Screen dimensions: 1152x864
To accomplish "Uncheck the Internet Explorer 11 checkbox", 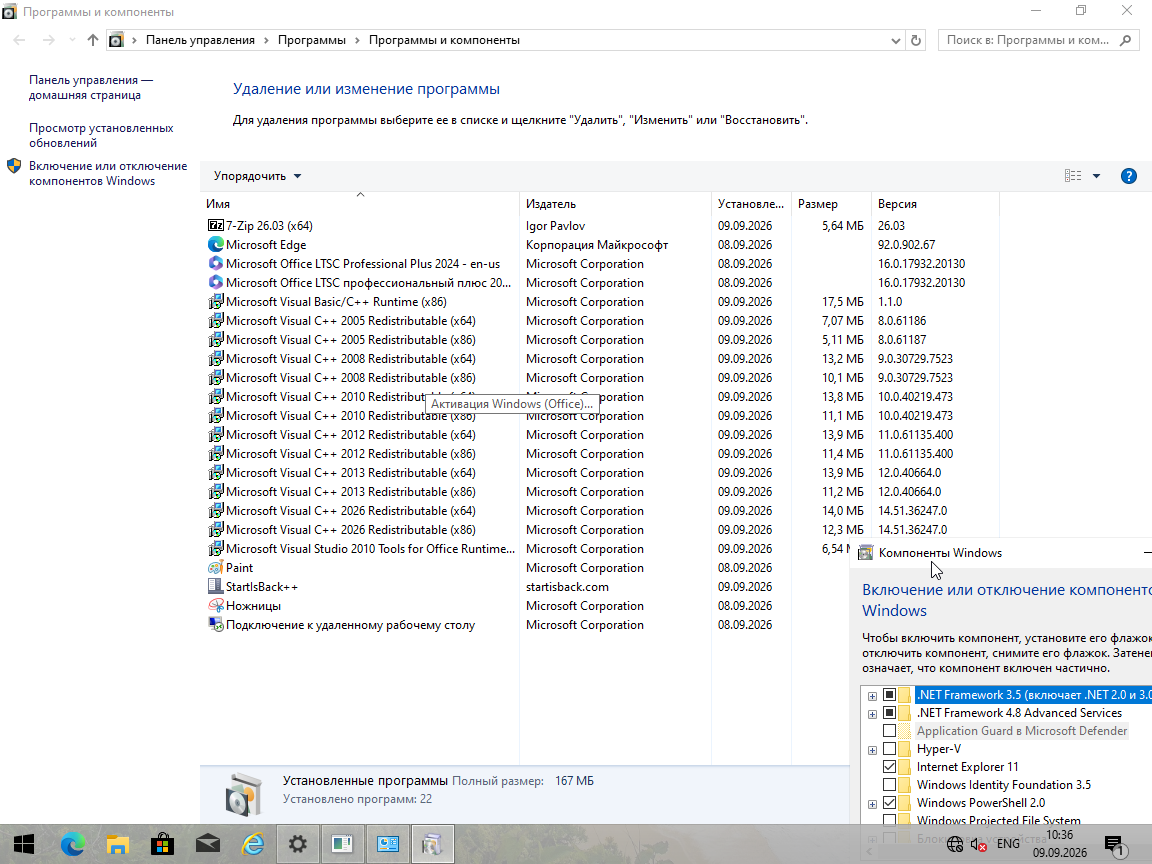I will pos(889,767).
